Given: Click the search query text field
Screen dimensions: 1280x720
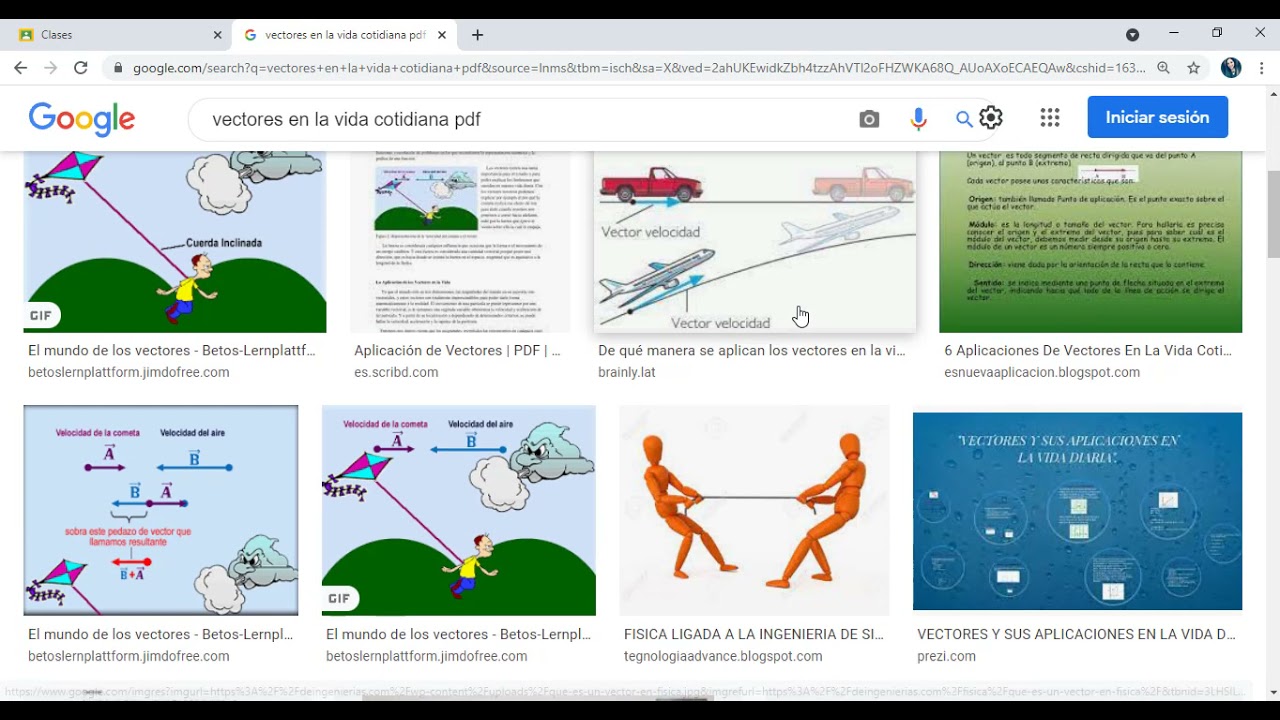Looking at the screenshot, I should point(520,119).
